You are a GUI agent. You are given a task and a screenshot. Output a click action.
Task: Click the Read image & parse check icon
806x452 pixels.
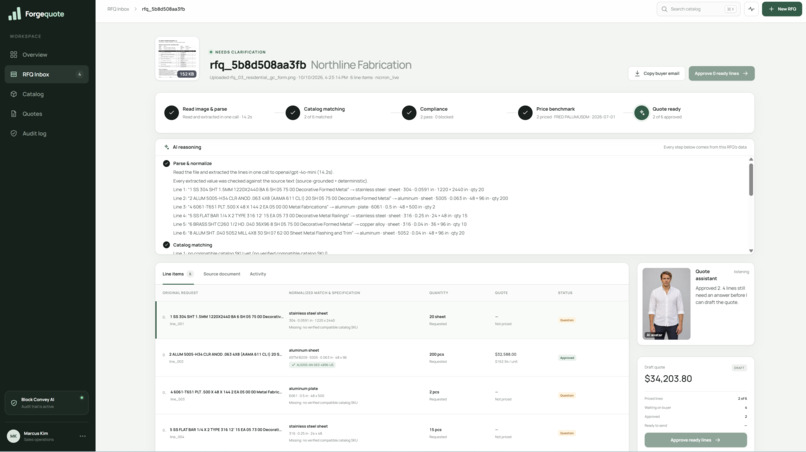[171, 112]
